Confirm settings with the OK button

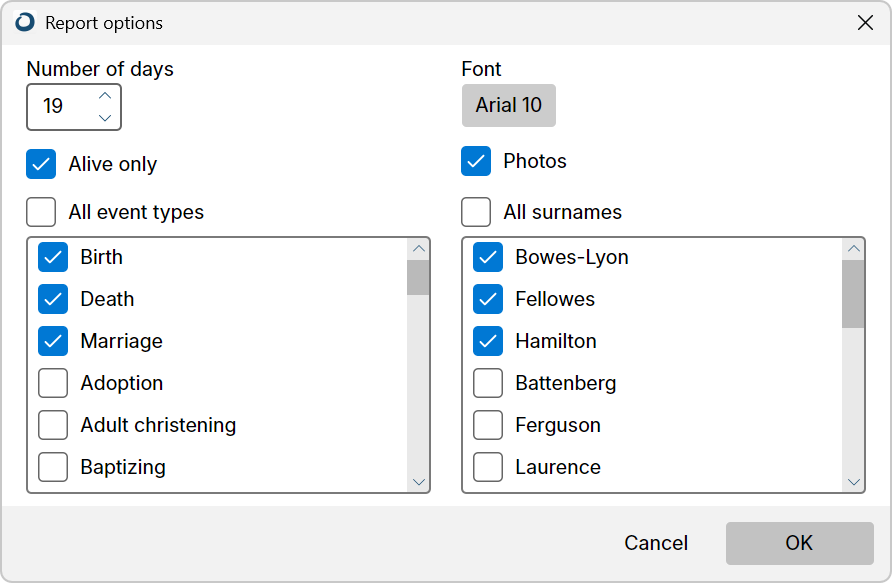tap(799, 543)
